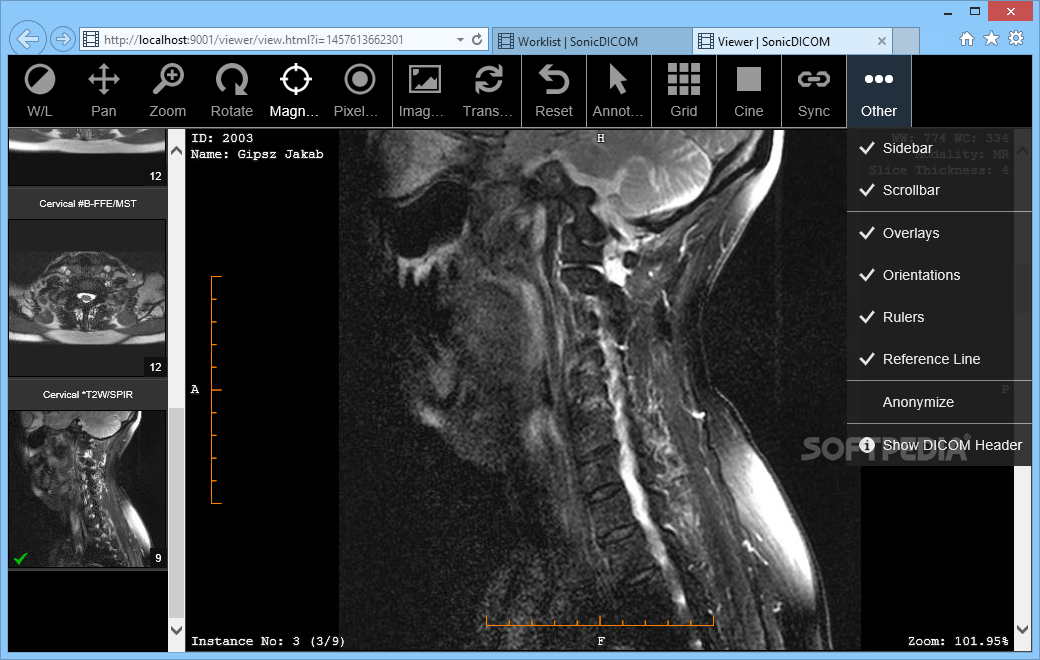1040x660 pixels.
Task: Close the Other menu via its toolbar button
Action: (879, 91)
